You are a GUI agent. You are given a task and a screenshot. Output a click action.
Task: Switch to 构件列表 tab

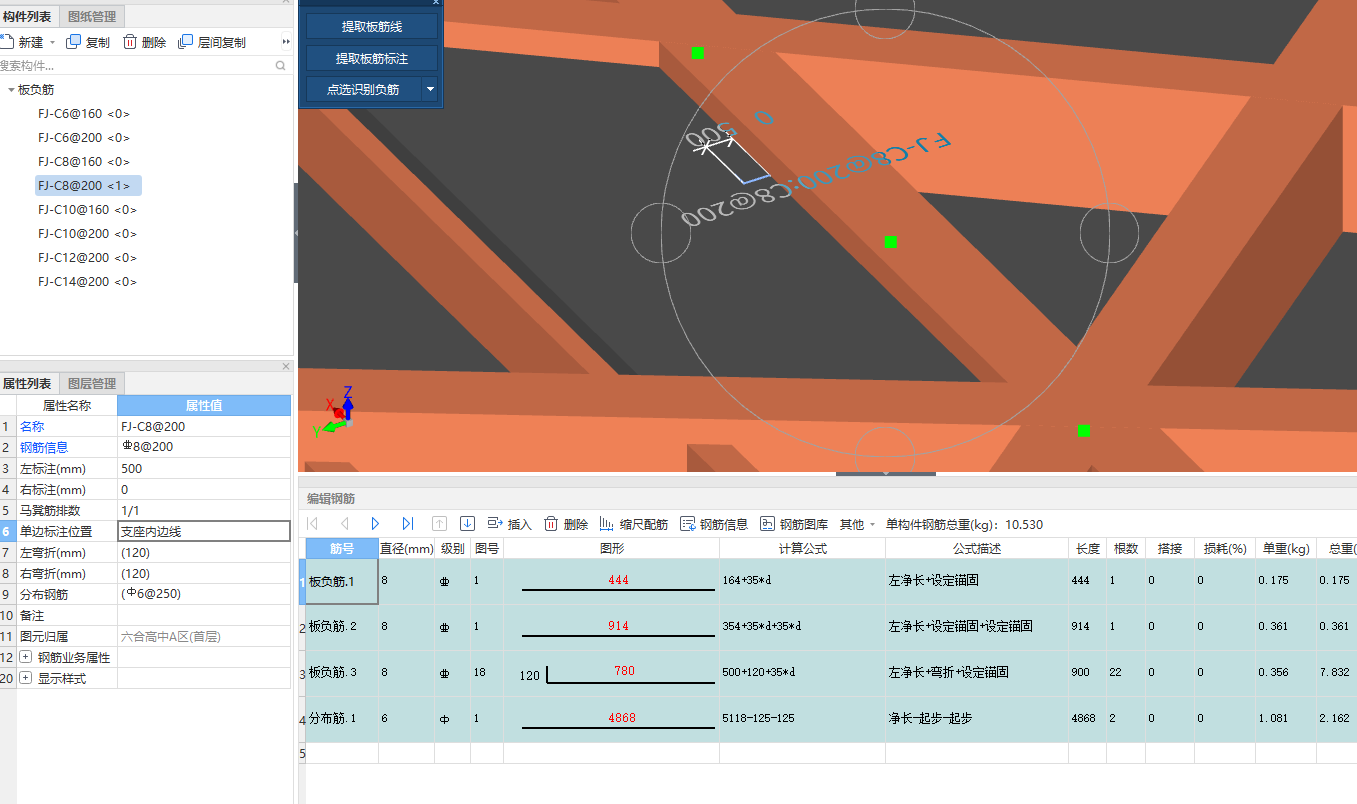[27, 16]
